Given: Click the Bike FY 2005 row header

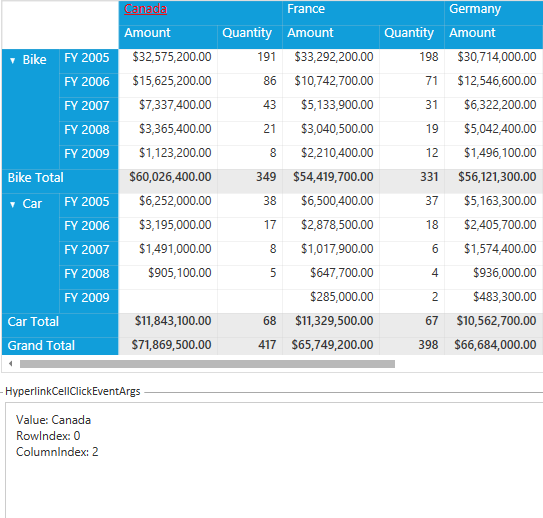Looking at the screenshot, I should (89, 61).
